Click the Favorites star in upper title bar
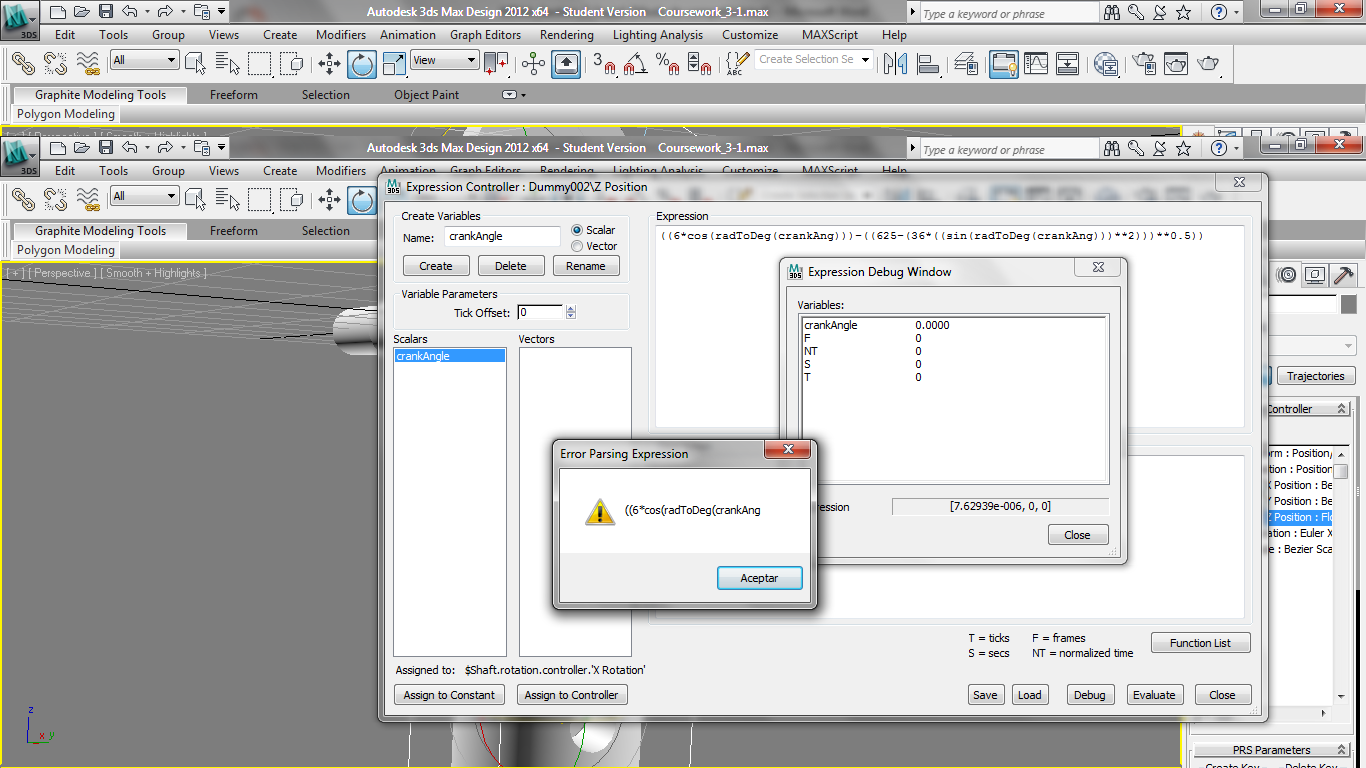 [x=1183, y=13]
